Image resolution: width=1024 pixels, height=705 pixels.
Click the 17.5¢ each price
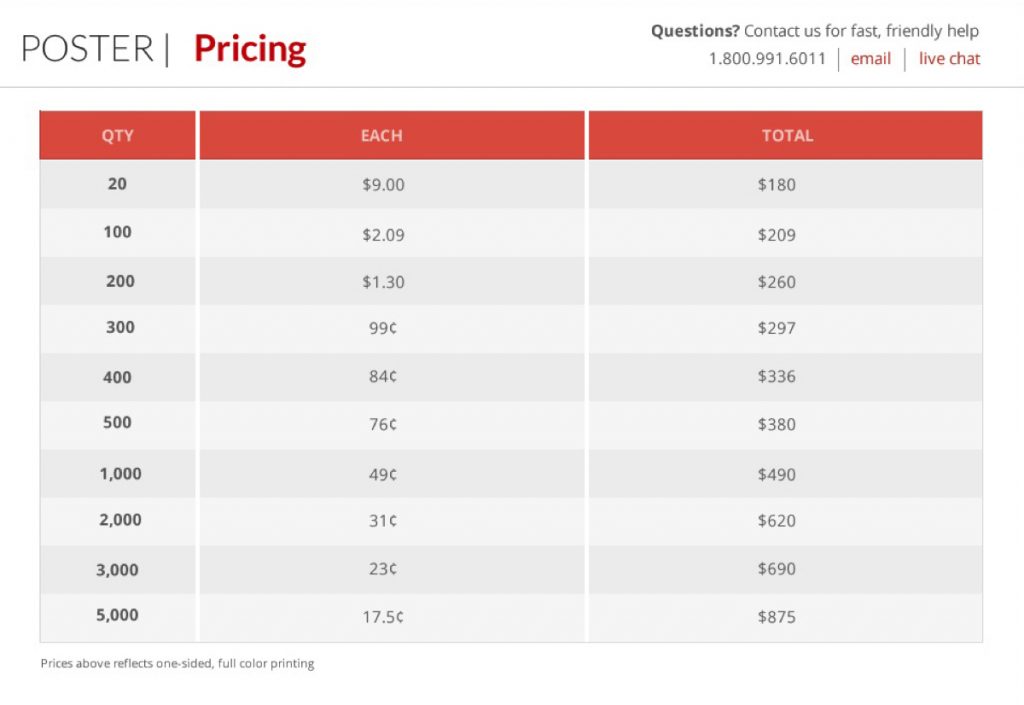(383, 617)
